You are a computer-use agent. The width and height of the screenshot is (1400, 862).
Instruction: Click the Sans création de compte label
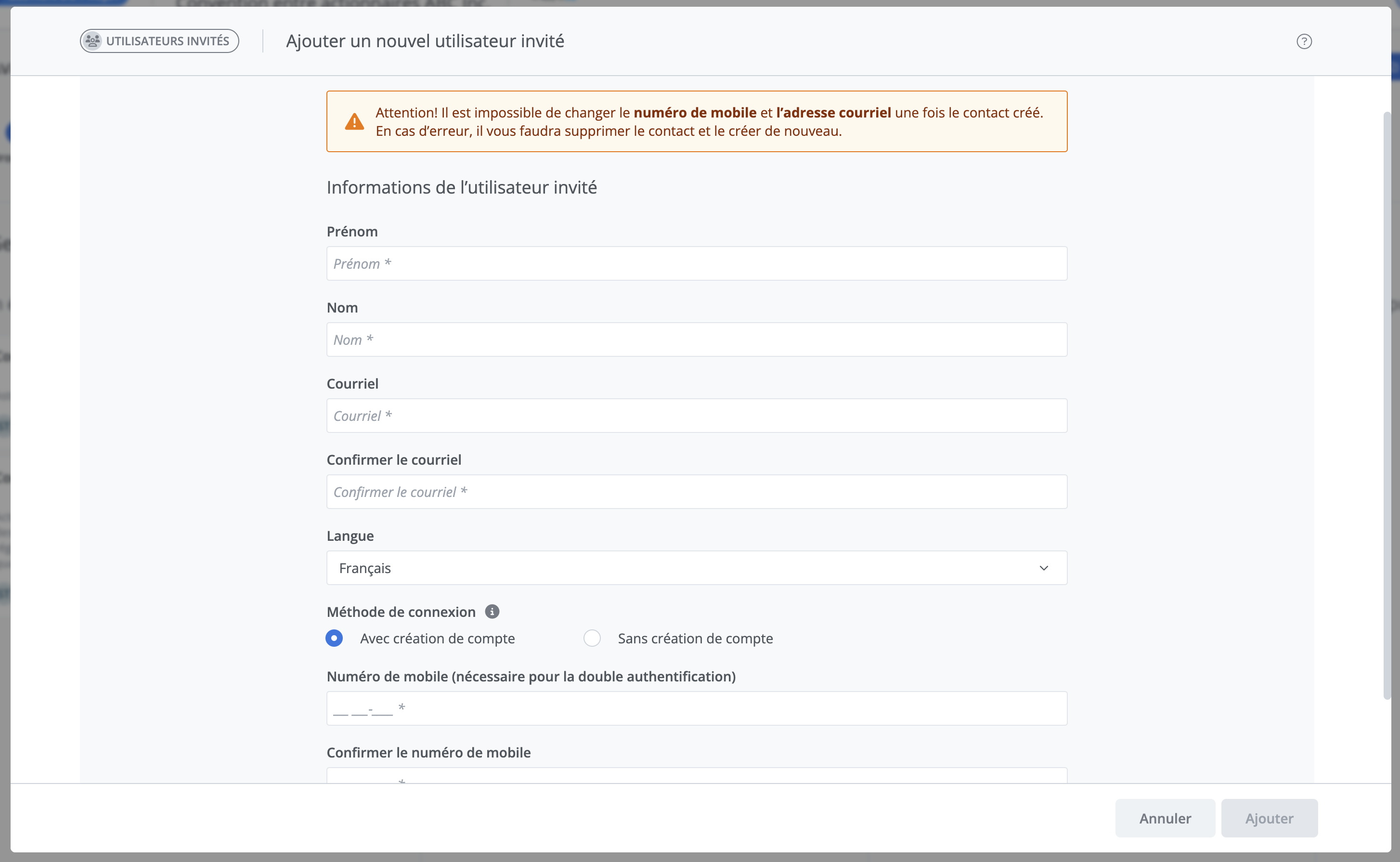(695, 639)
